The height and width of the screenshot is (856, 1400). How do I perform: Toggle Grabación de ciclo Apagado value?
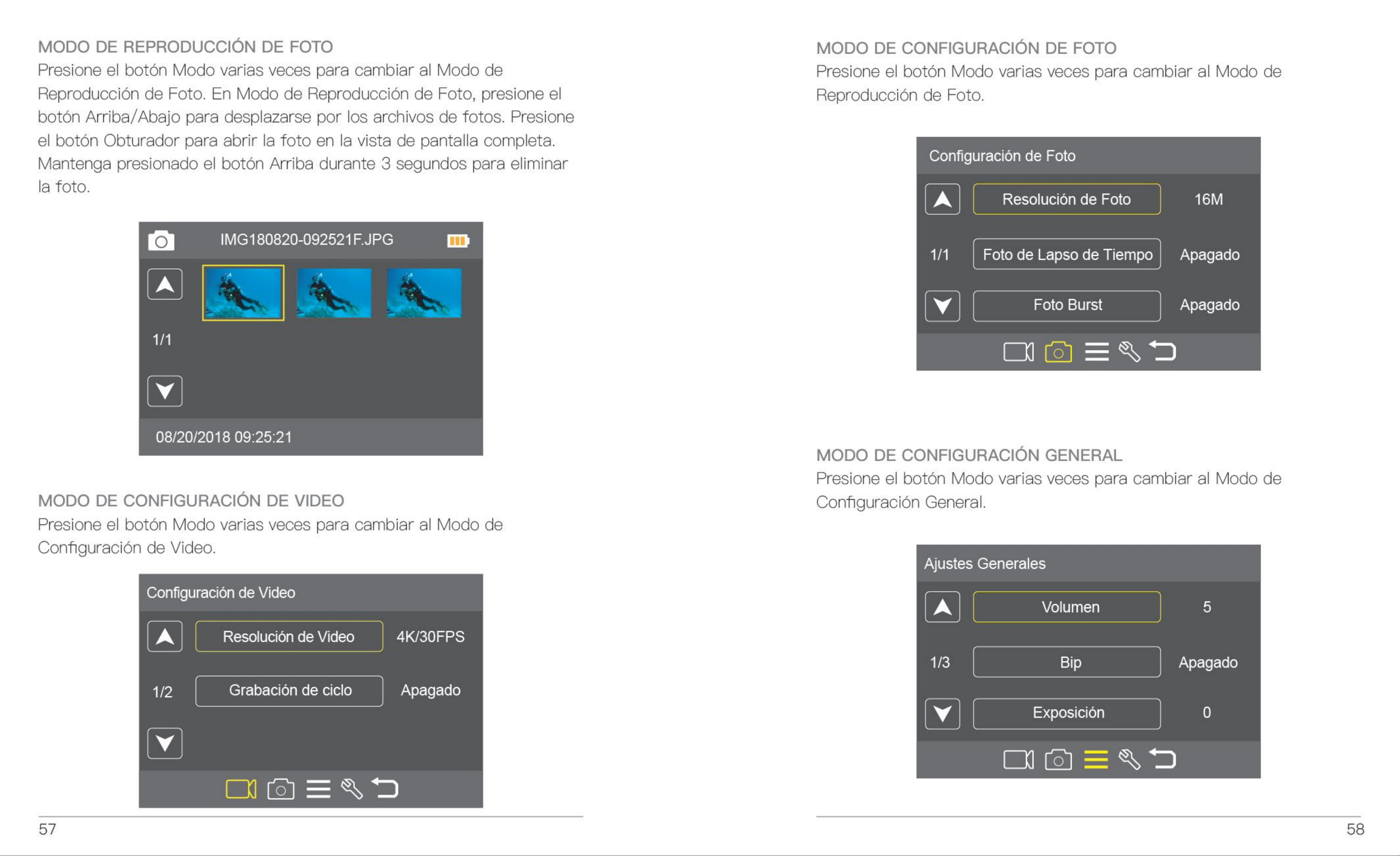click(431, 690)
